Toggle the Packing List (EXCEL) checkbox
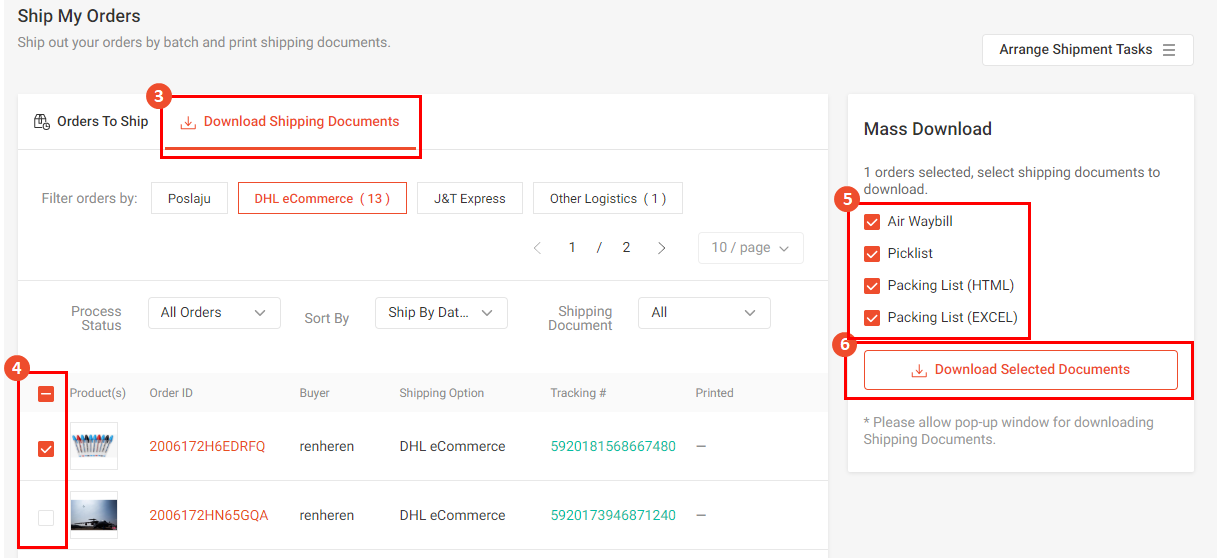Image resolution: width=1217 pixels, height=558 pixels. 872,318
